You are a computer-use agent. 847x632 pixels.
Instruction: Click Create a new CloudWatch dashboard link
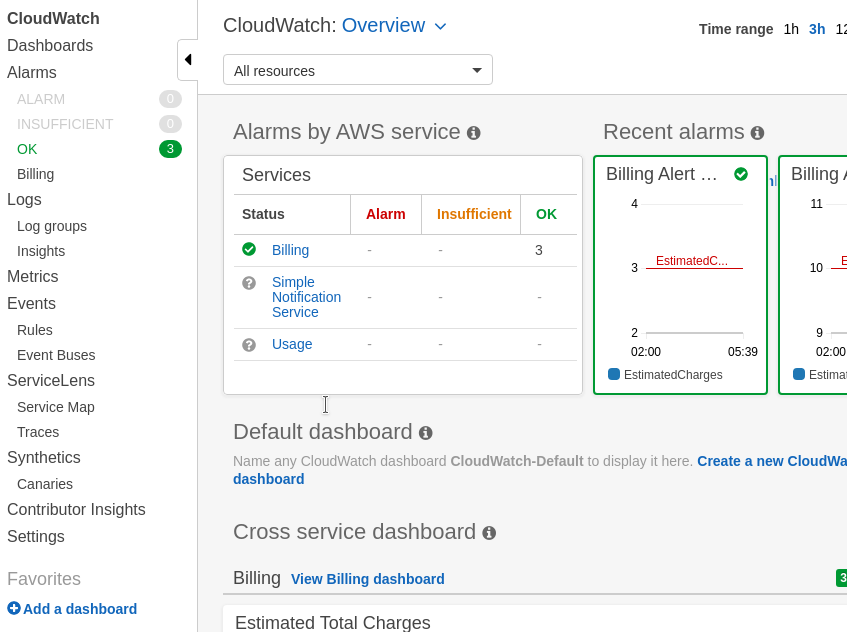(x=772, y=461)
